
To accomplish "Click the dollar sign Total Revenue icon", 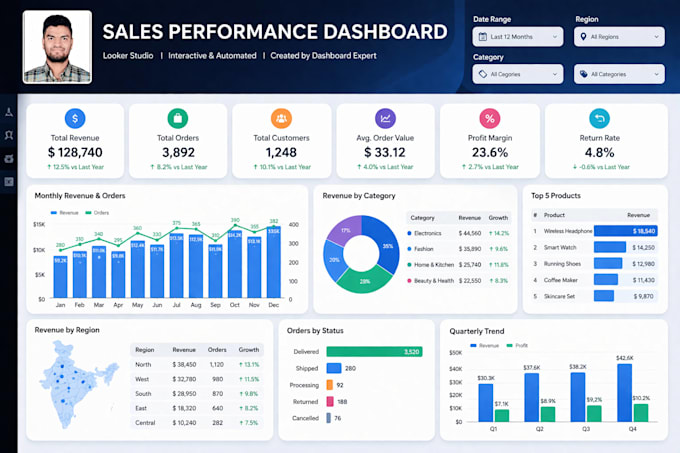I will point(75,118).
